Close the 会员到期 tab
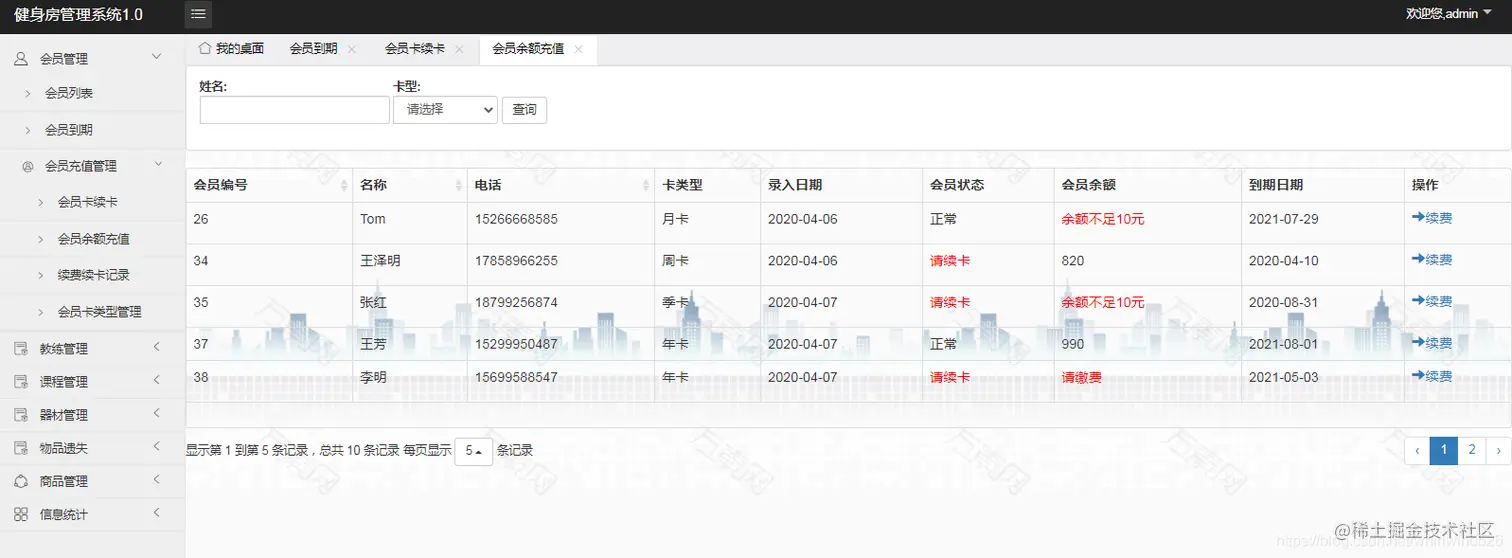Viewport: 1512px width, 558px height. pyautogui.click(x=352, y=49)
